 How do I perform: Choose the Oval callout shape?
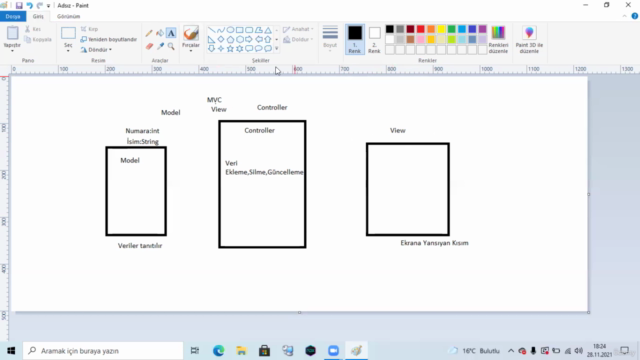(x=258, y=49)
